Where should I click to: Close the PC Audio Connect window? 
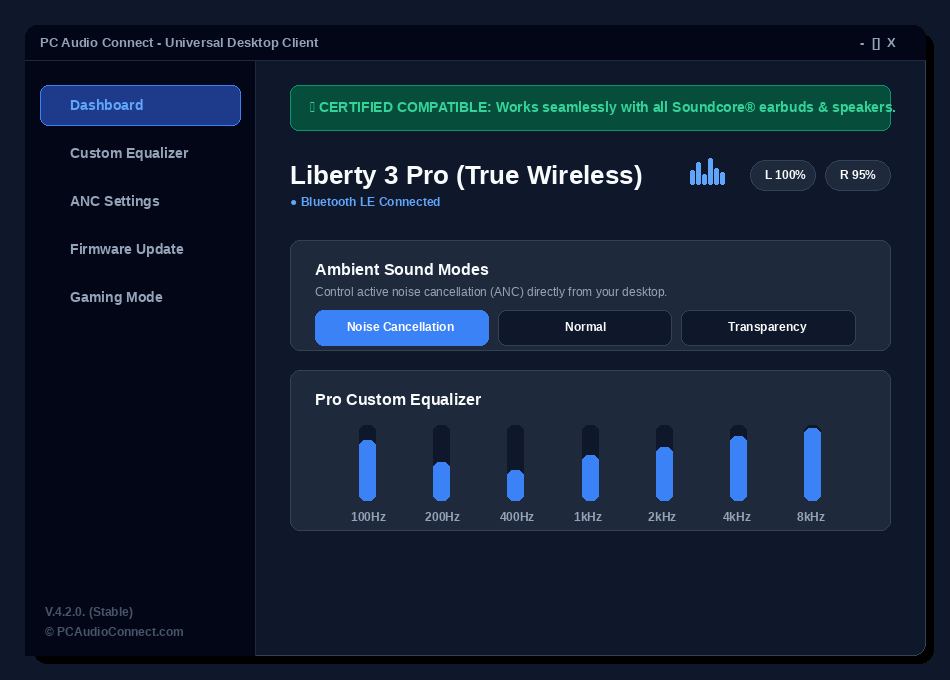pos(891,43)
